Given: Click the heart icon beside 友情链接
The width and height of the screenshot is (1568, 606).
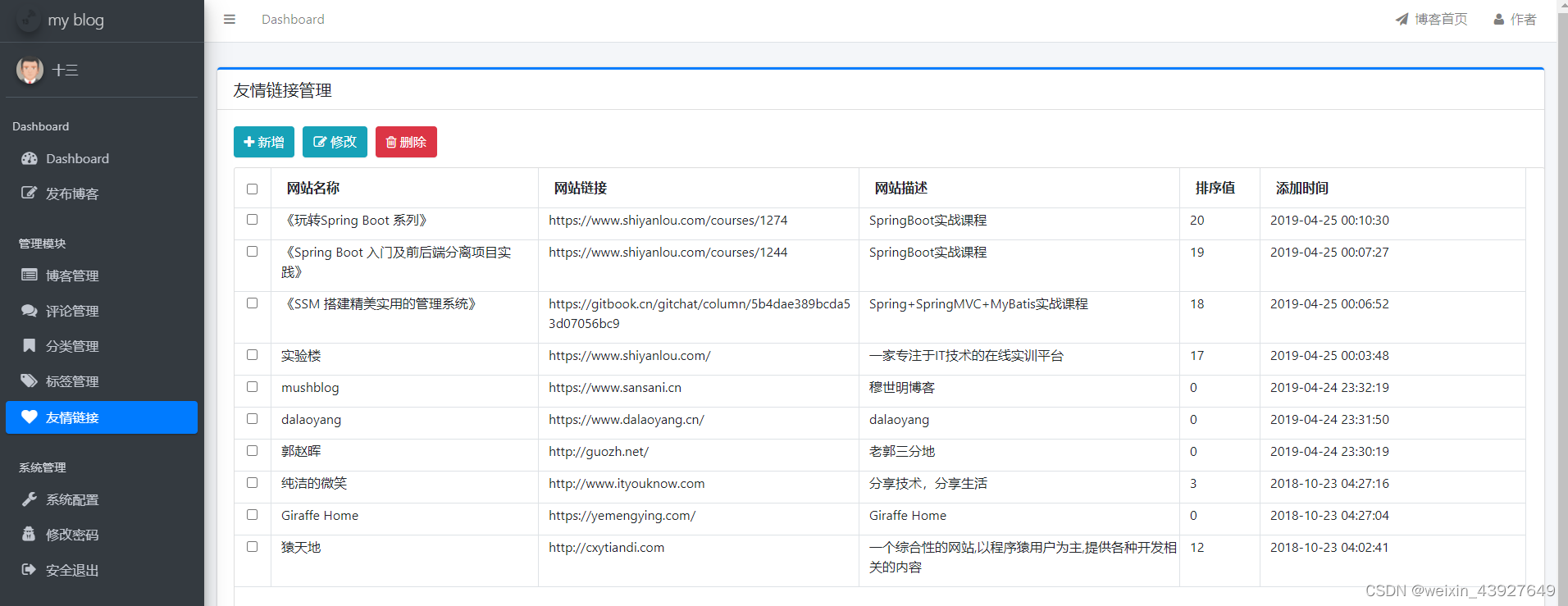Looking at the screenshot, I should [30, 417].
